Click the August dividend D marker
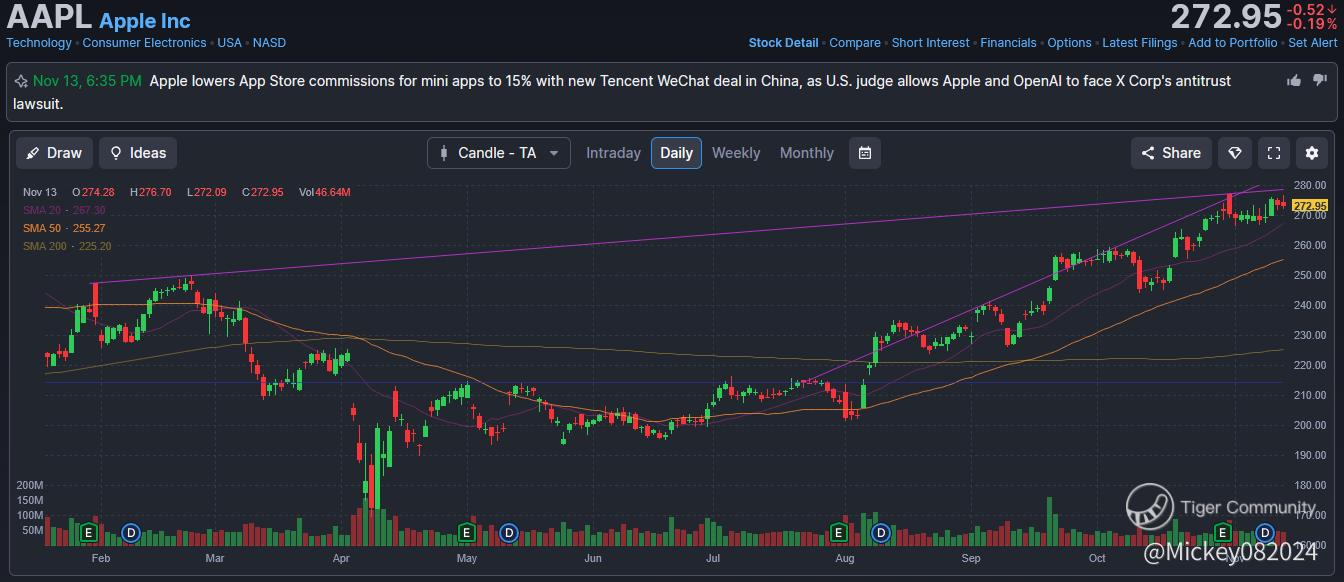This screenshot has width=1344, height=582. click(881, 532)
